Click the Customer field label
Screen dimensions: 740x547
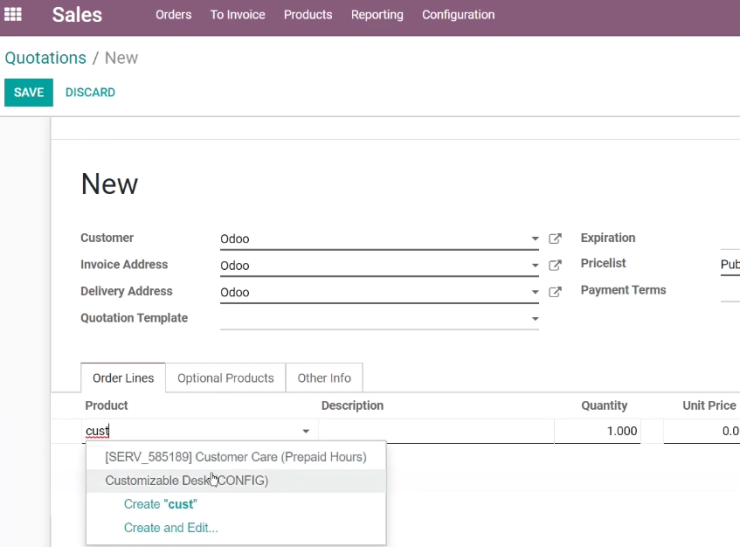(107, 238)
